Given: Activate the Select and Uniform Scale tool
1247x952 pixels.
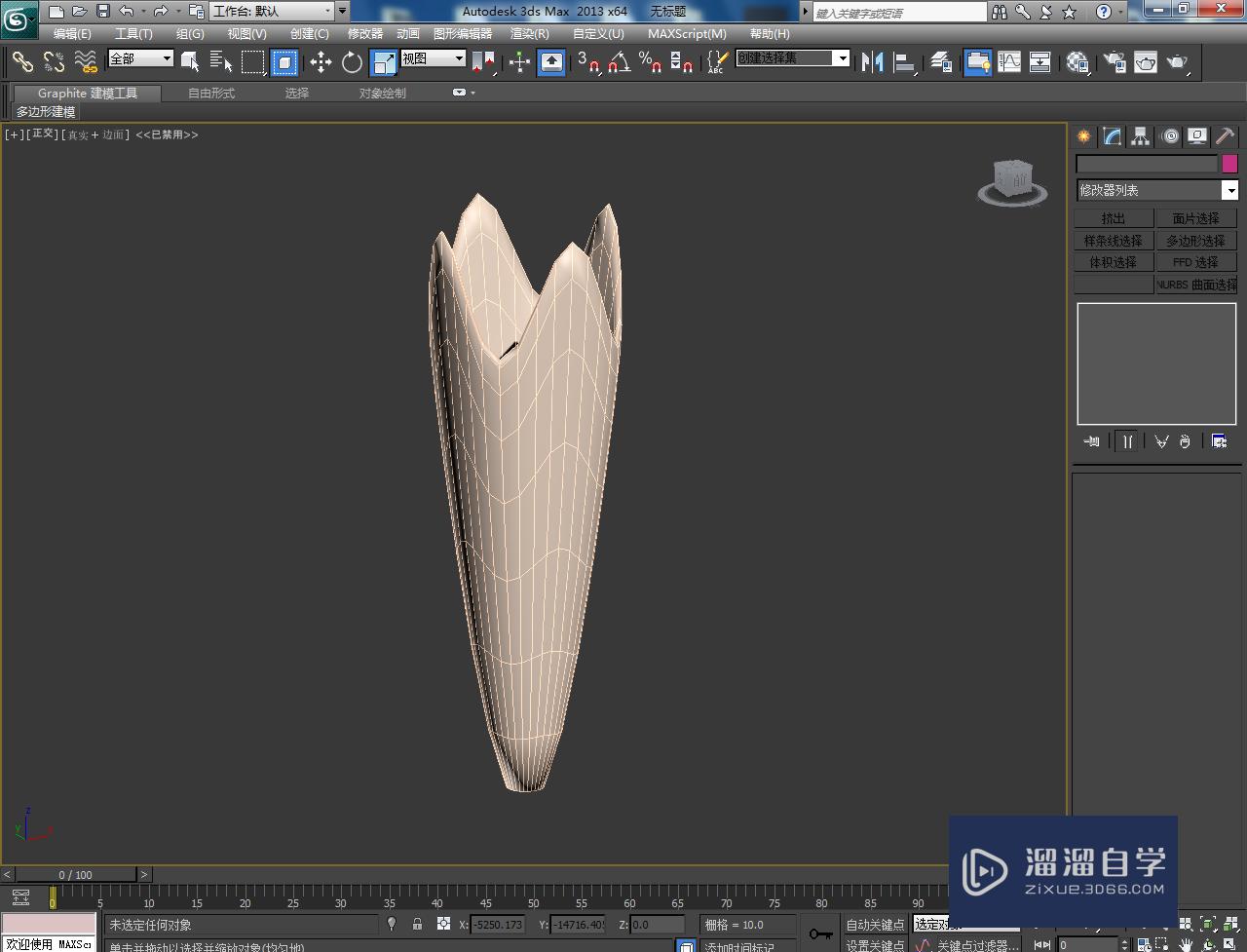Looking at the screenshot, I should pyautogui.click(x=384, y=62).
